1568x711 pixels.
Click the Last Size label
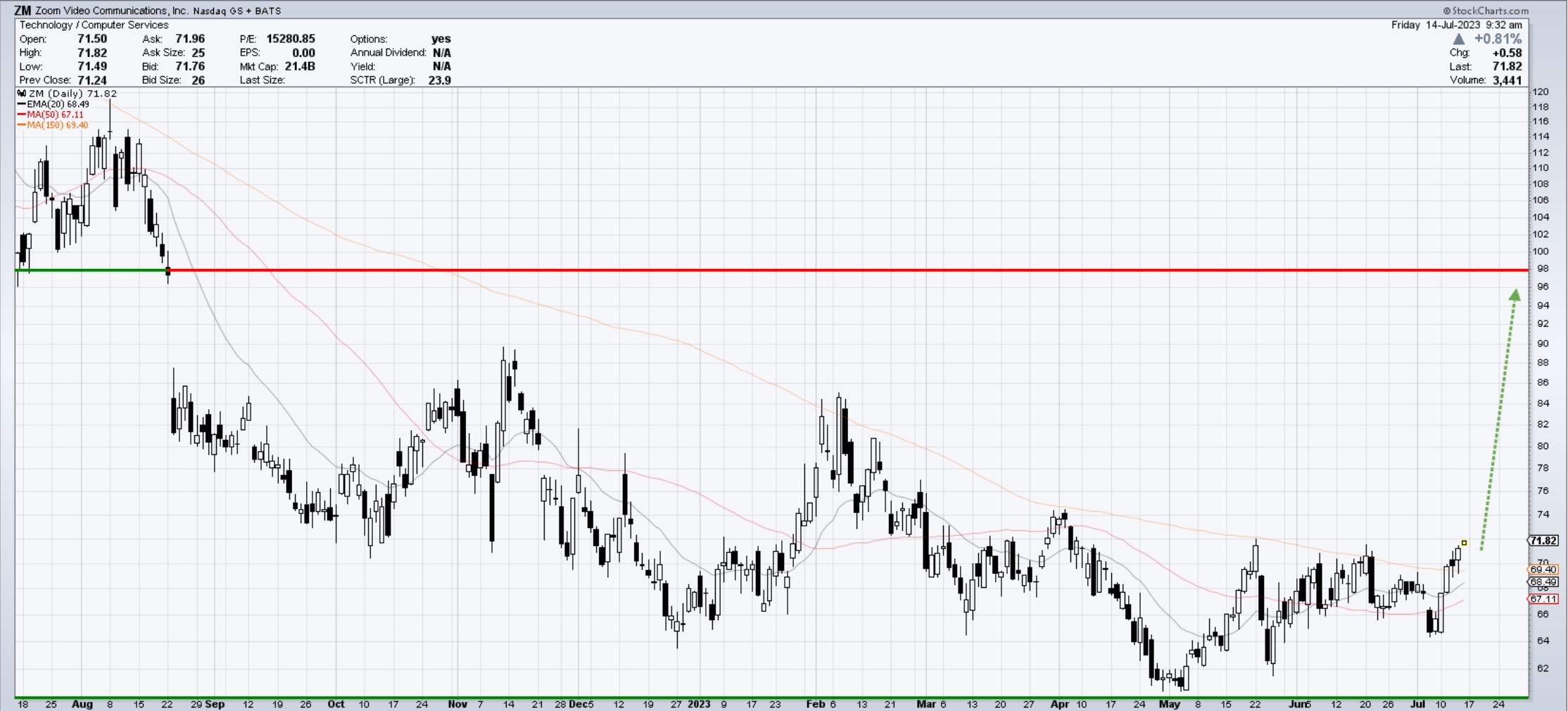[x=262, y=80]
